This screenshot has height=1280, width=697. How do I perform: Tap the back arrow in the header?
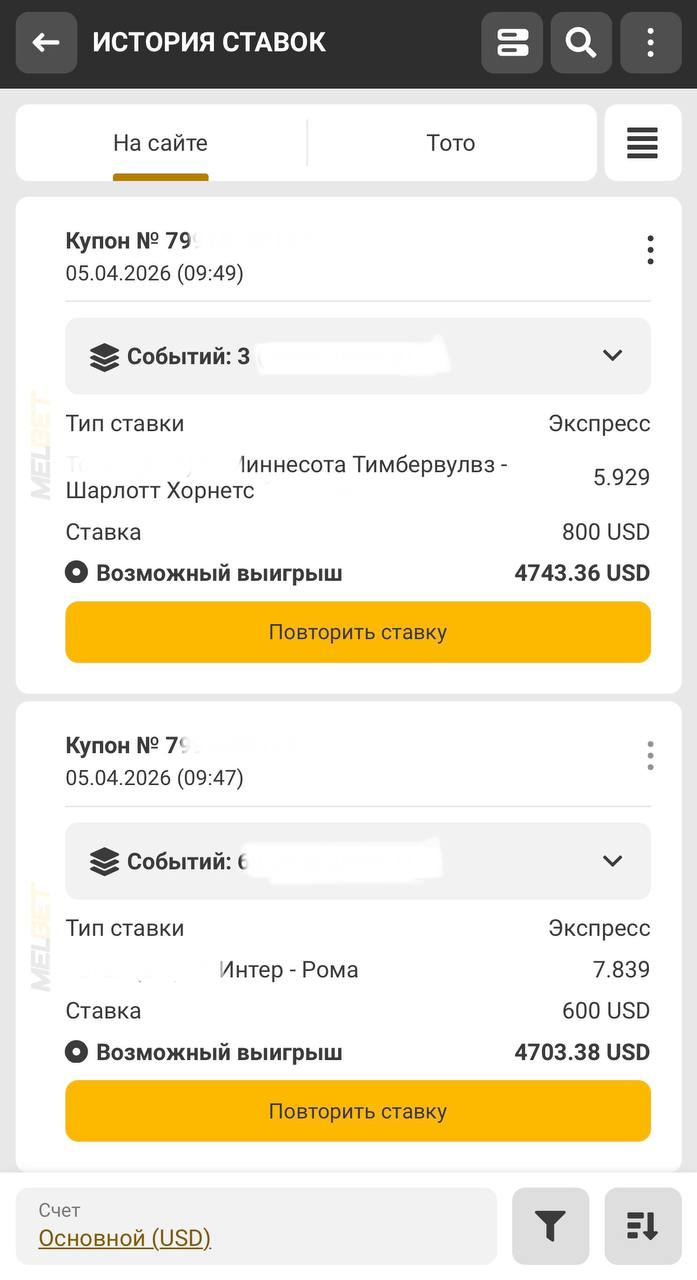46,43
